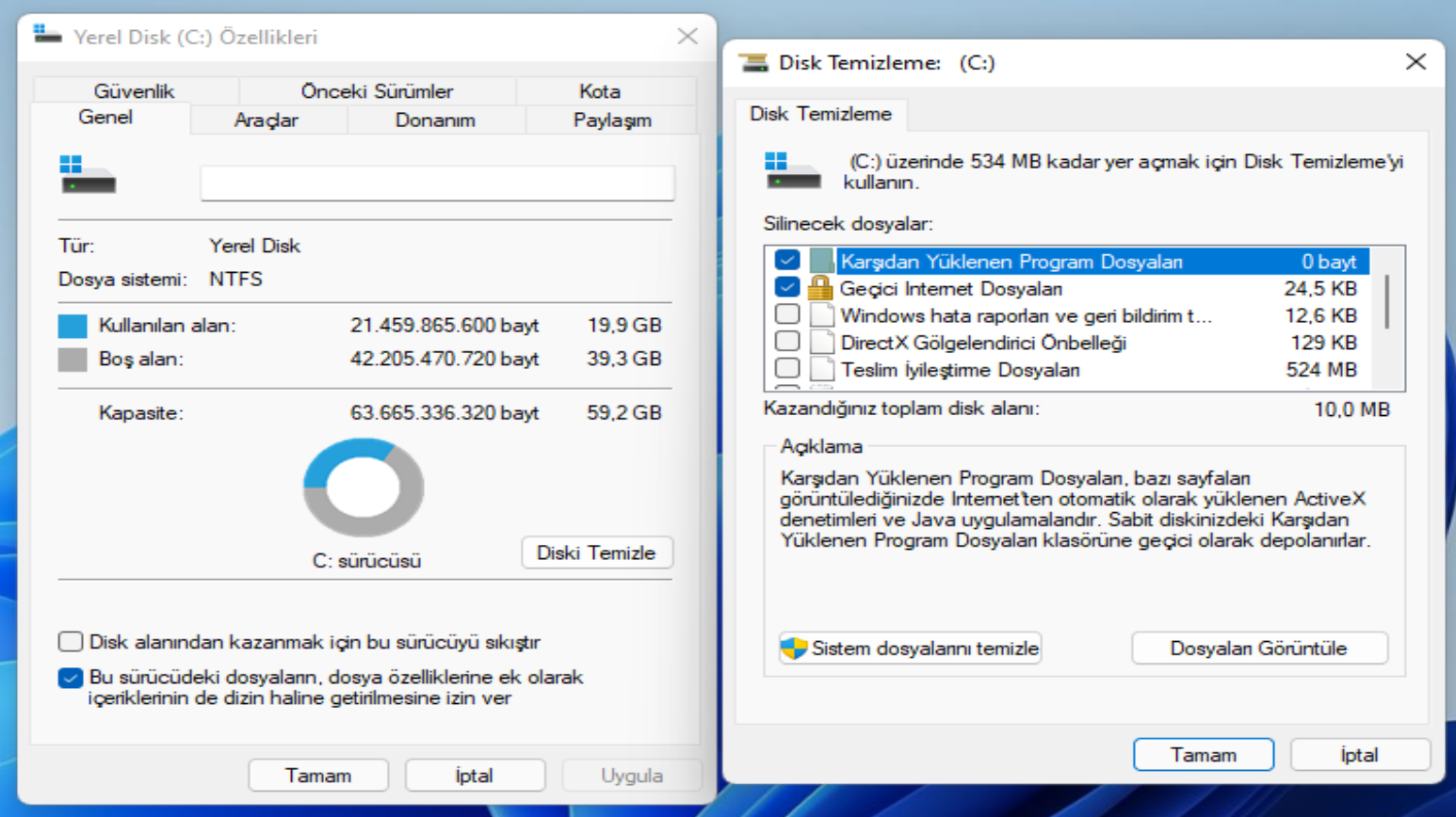Screen dimensions: 1456x817
Task: Uncheck Karşıdan Yüklenen Program Dosyaları checkbox
Action: 787,260
